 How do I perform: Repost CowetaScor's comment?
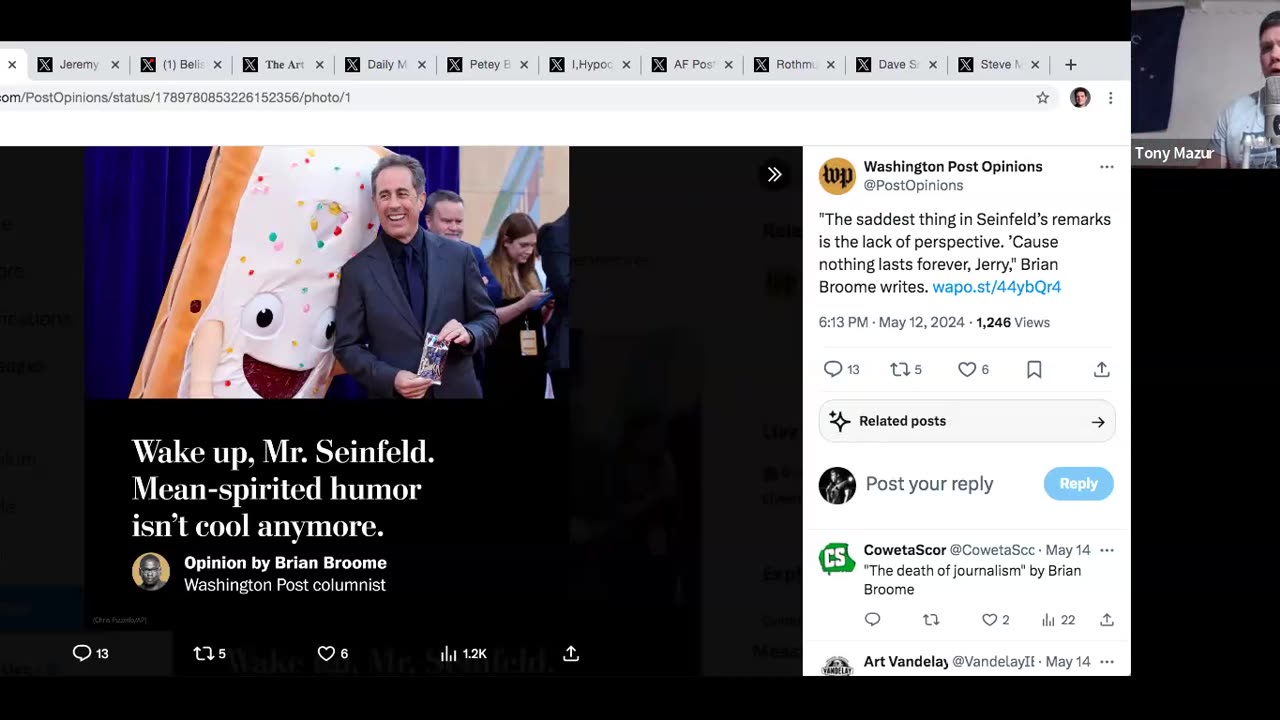931,620
